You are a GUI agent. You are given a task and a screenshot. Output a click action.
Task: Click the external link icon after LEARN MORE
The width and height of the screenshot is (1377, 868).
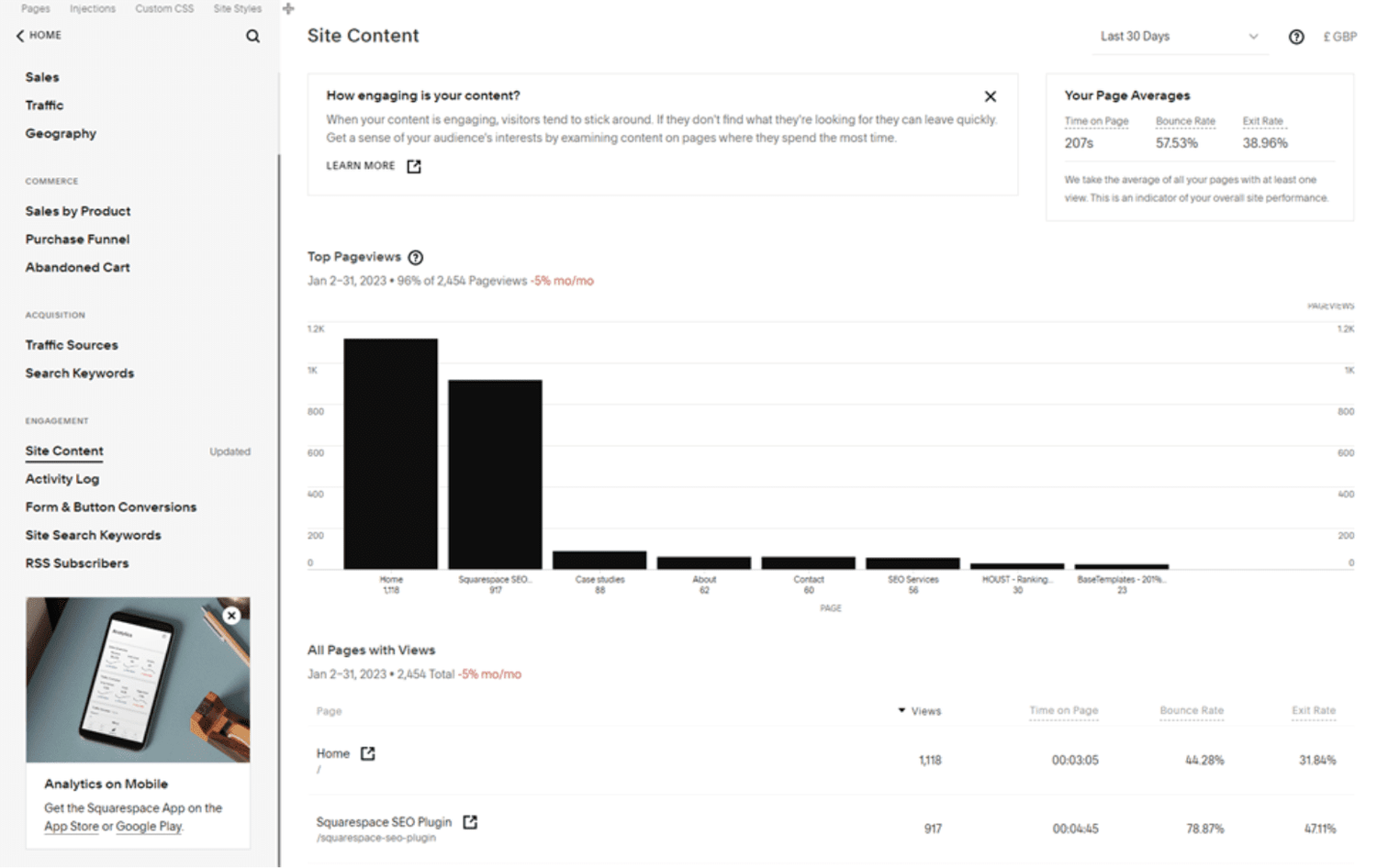pos(413,166)
